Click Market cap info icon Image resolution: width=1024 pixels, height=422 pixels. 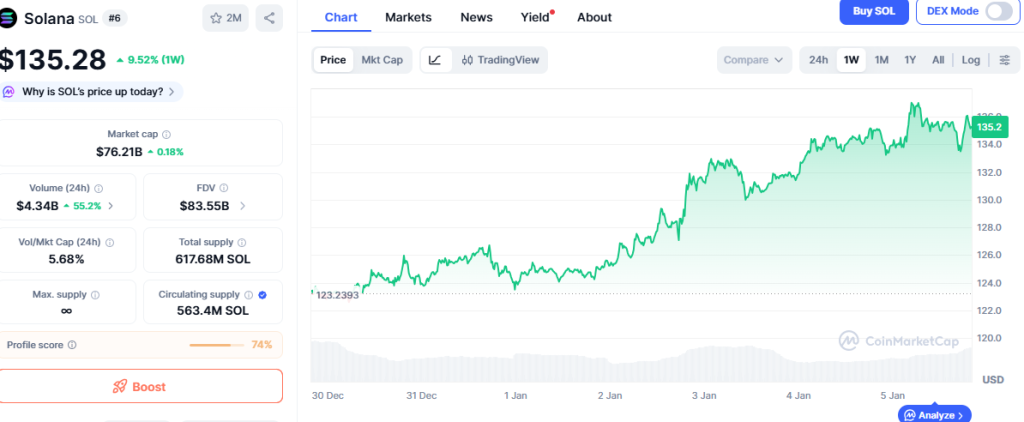[x=166, y=134]
